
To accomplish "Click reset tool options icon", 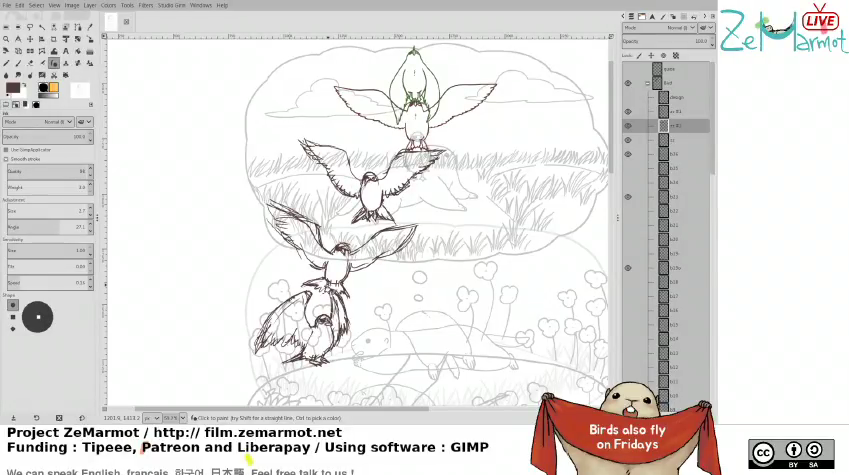I will (x=83, y=418).
